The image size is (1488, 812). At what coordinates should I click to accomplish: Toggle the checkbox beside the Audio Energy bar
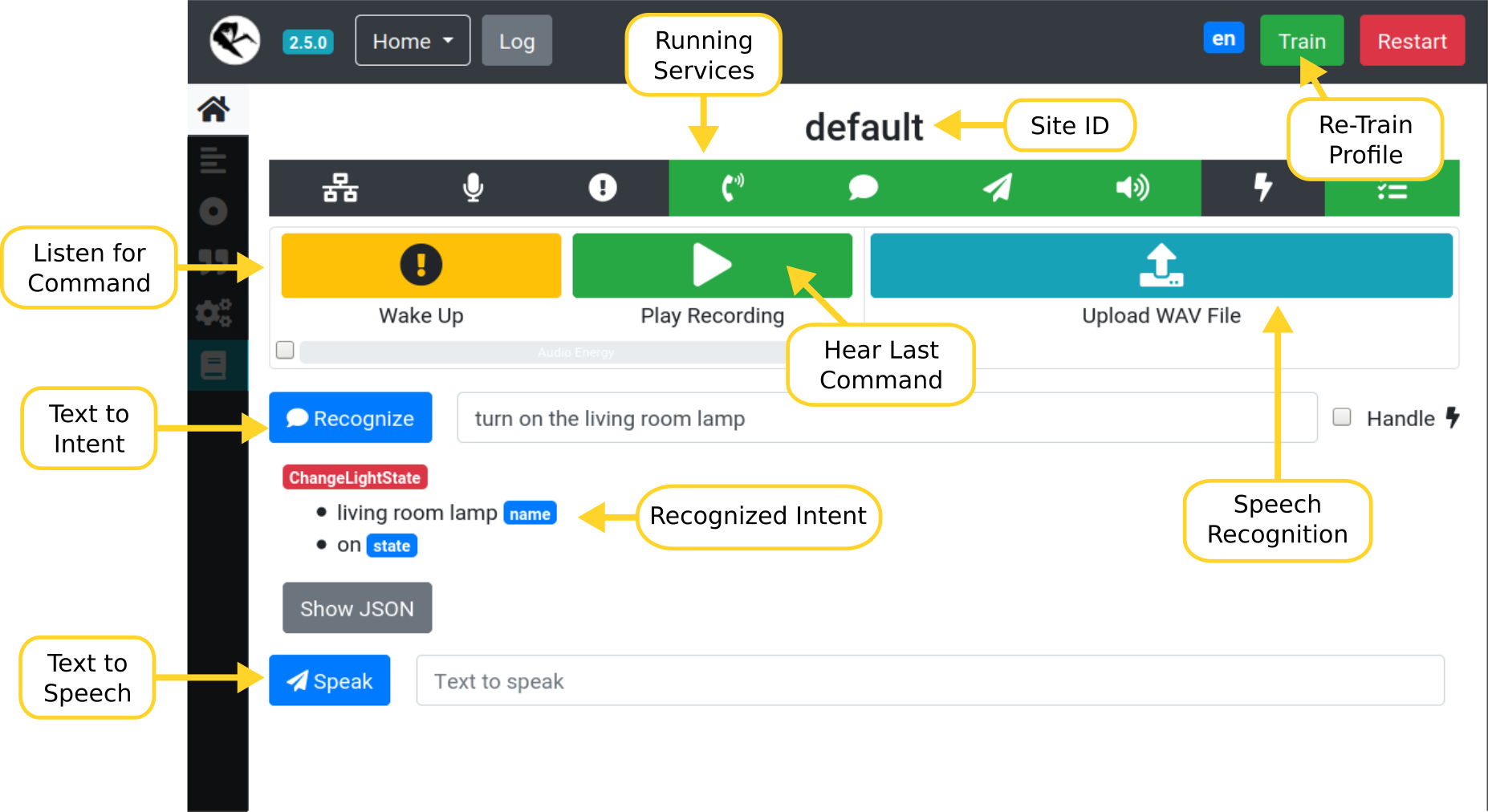tap(285, 350)
